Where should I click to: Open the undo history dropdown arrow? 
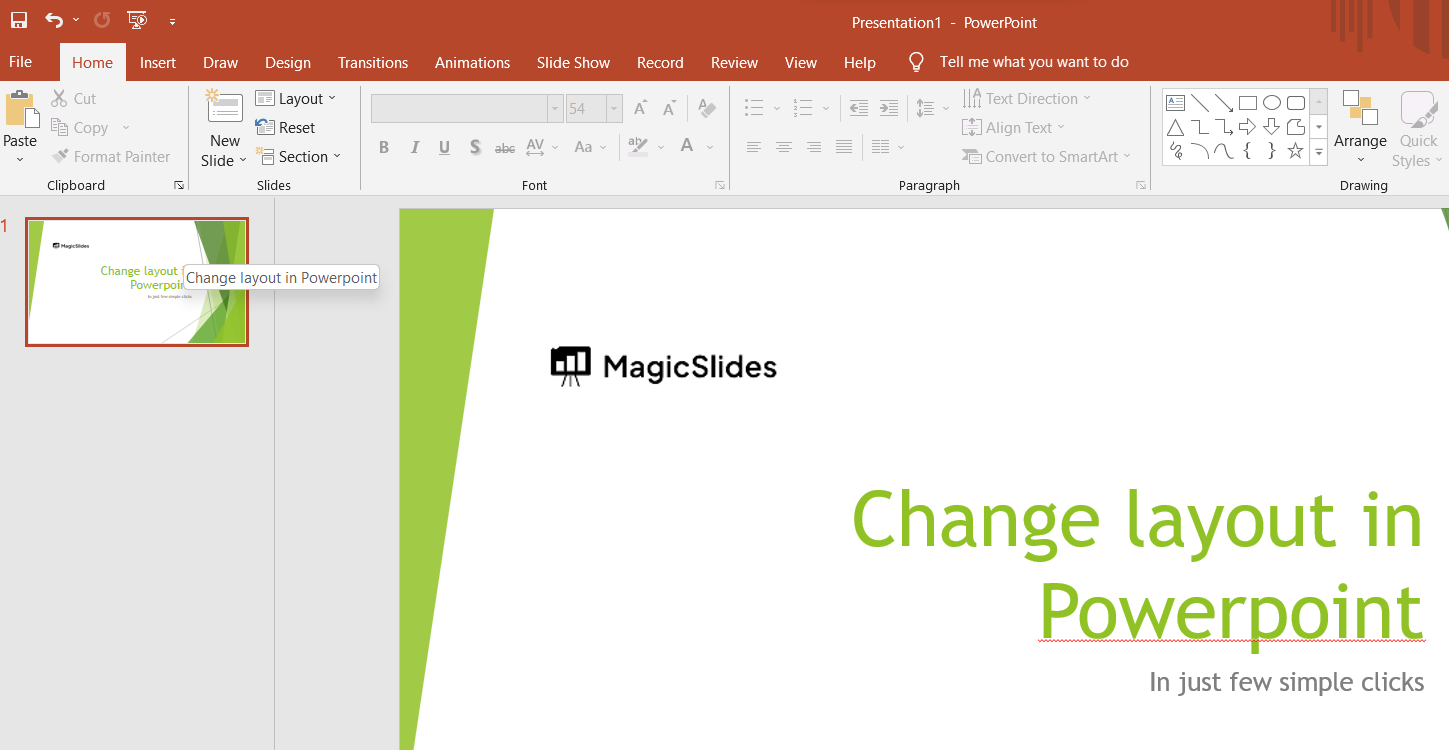pyautogui.click(x=76, y=20)
